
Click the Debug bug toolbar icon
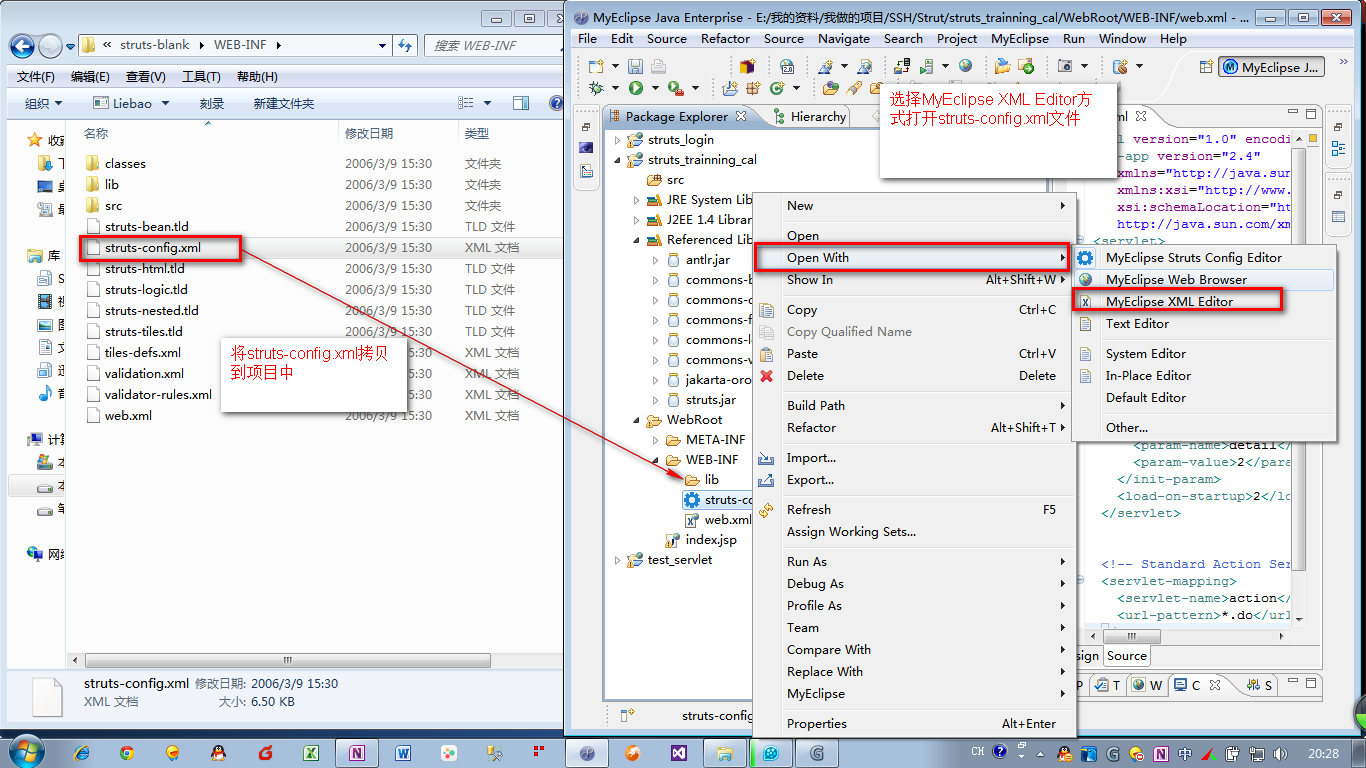tap(596, 88)
